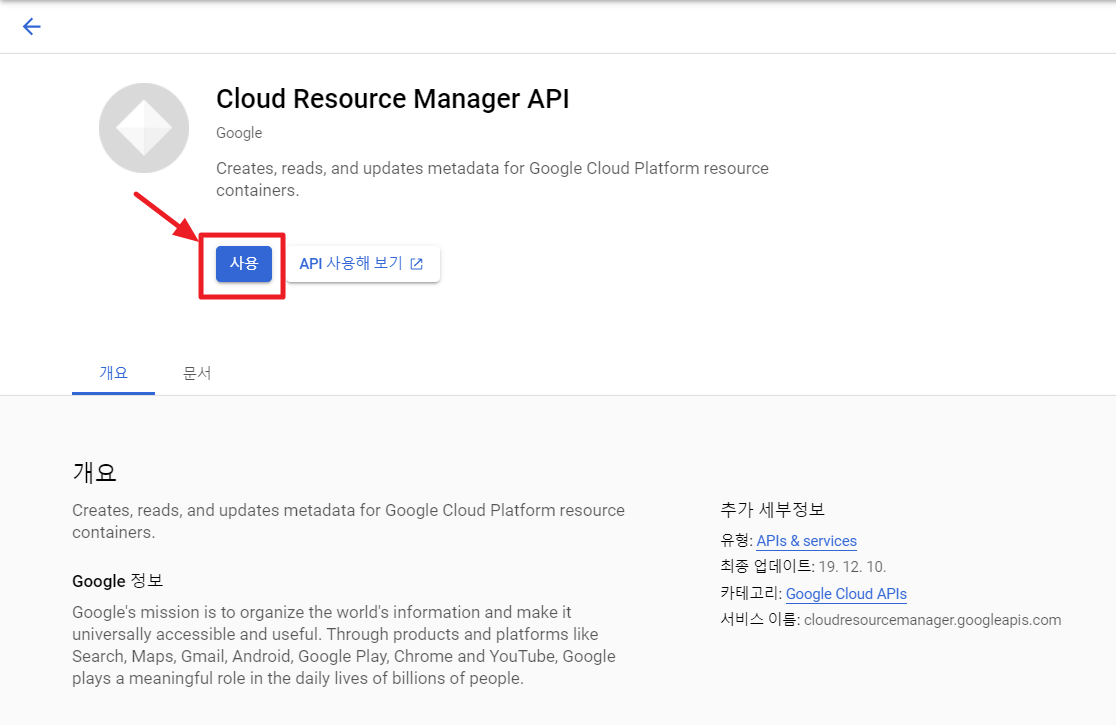
Task: Switch to the 개요 tab
Action: point(113,373)
